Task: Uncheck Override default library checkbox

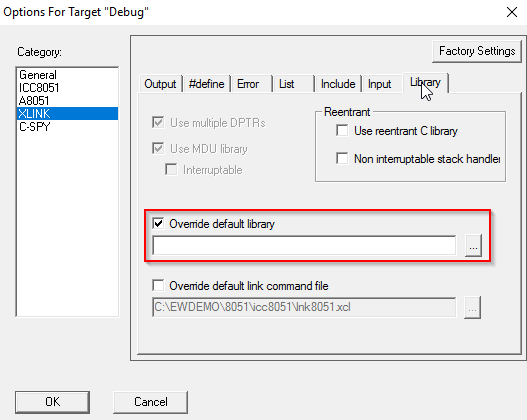Action: pos(158,224)
